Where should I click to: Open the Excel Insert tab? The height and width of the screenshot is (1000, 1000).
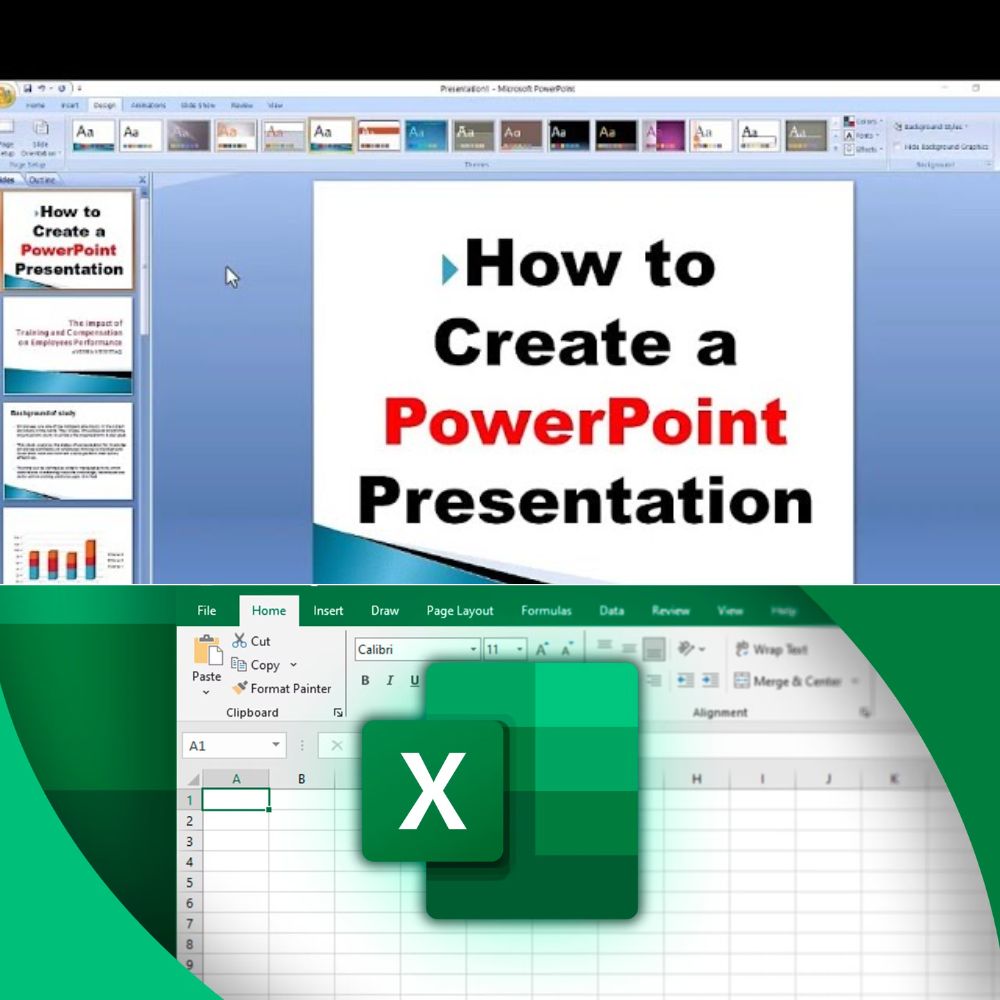(328, 610)
